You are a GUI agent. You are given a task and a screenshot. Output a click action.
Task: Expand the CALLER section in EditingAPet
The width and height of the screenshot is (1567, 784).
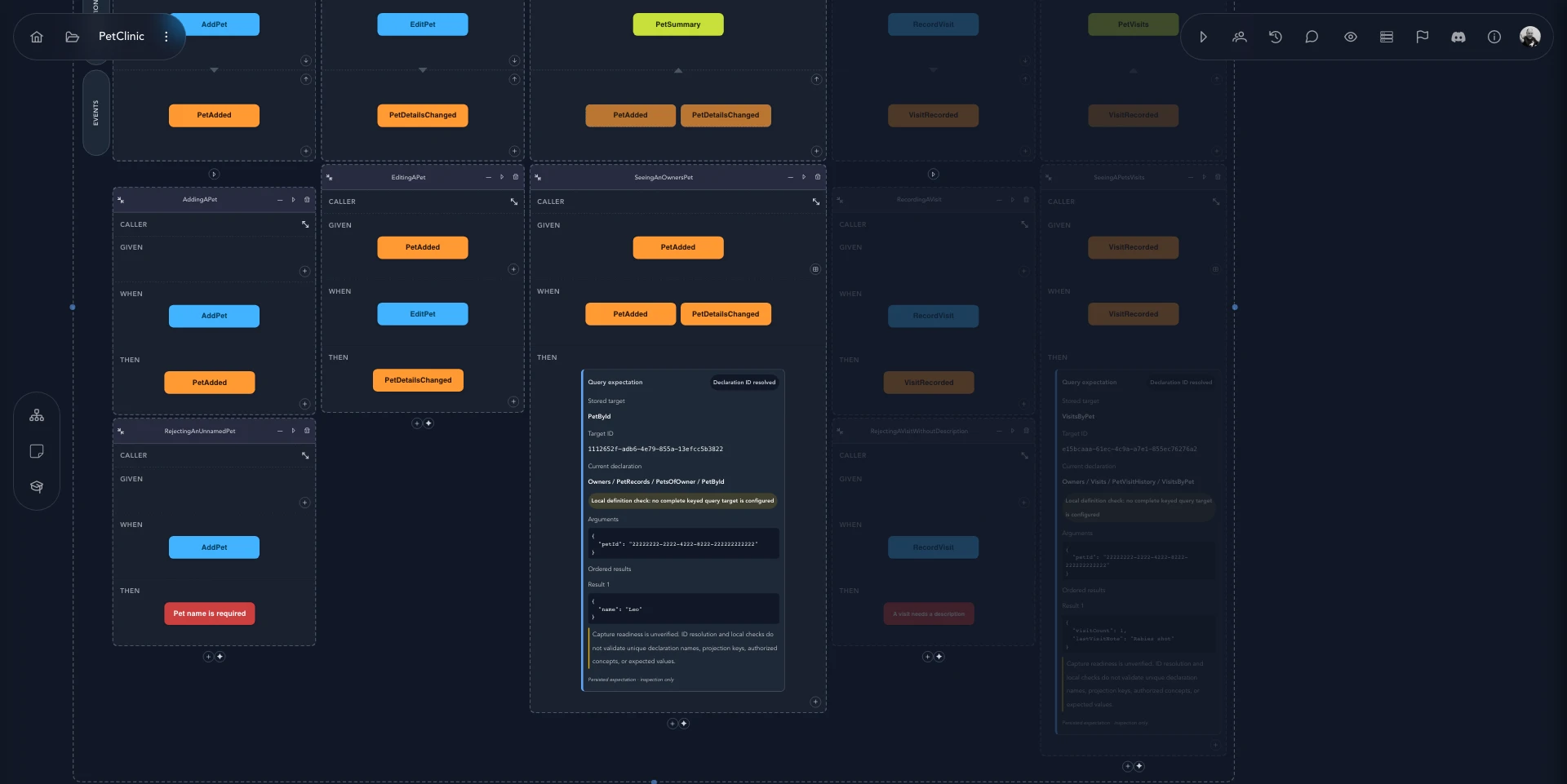click(514, 202)
